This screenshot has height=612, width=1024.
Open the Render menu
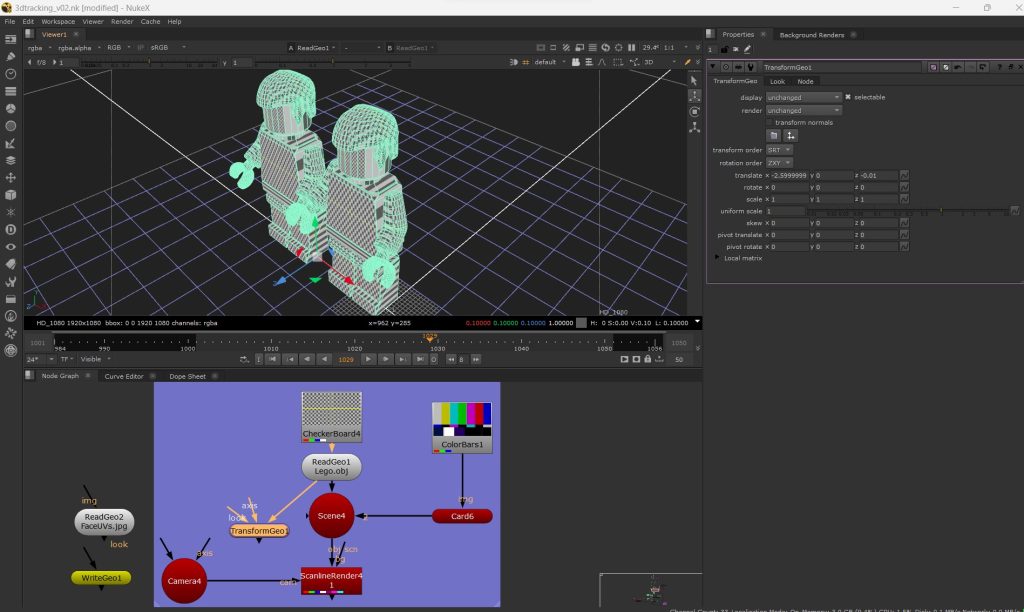point(122,22)
